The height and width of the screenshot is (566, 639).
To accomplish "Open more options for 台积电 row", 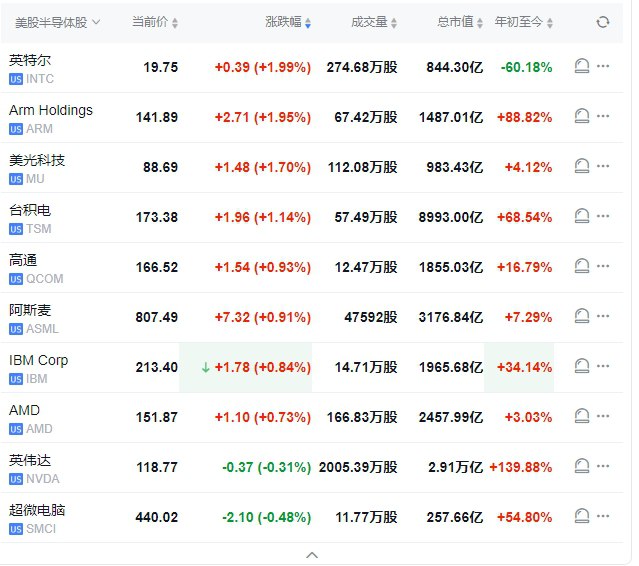I will 603,216.
